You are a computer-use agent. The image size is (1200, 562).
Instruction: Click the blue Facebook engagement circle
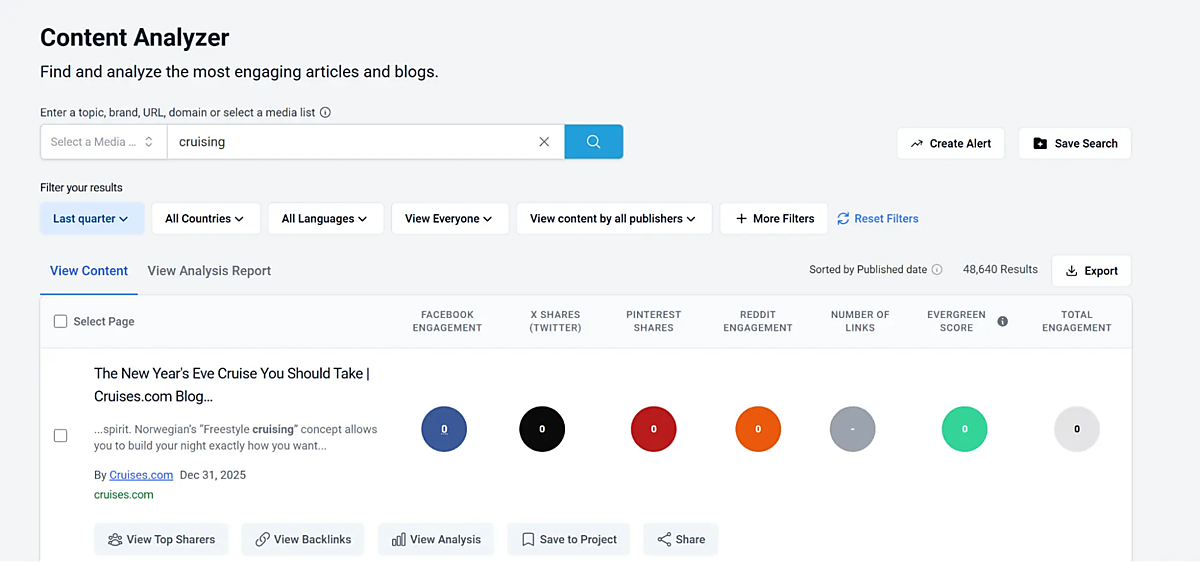tap(444, 429)
